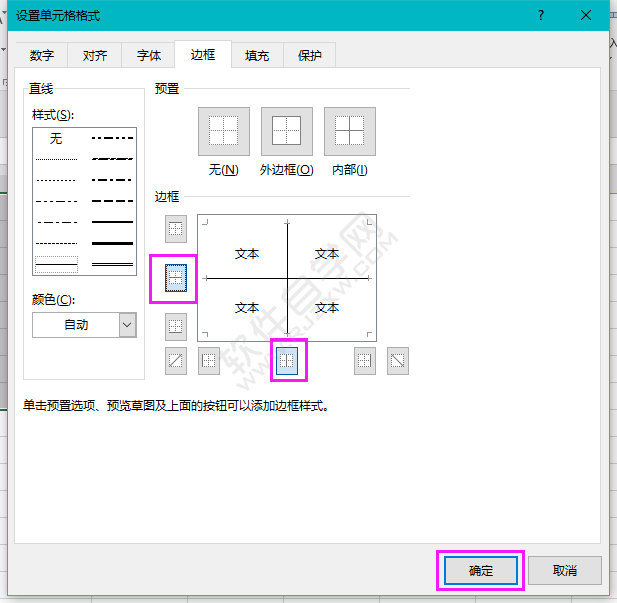The height and width of the screenshot is (603, 617).
Task: Toggle the bottom border button
Action: coord(175,327)
